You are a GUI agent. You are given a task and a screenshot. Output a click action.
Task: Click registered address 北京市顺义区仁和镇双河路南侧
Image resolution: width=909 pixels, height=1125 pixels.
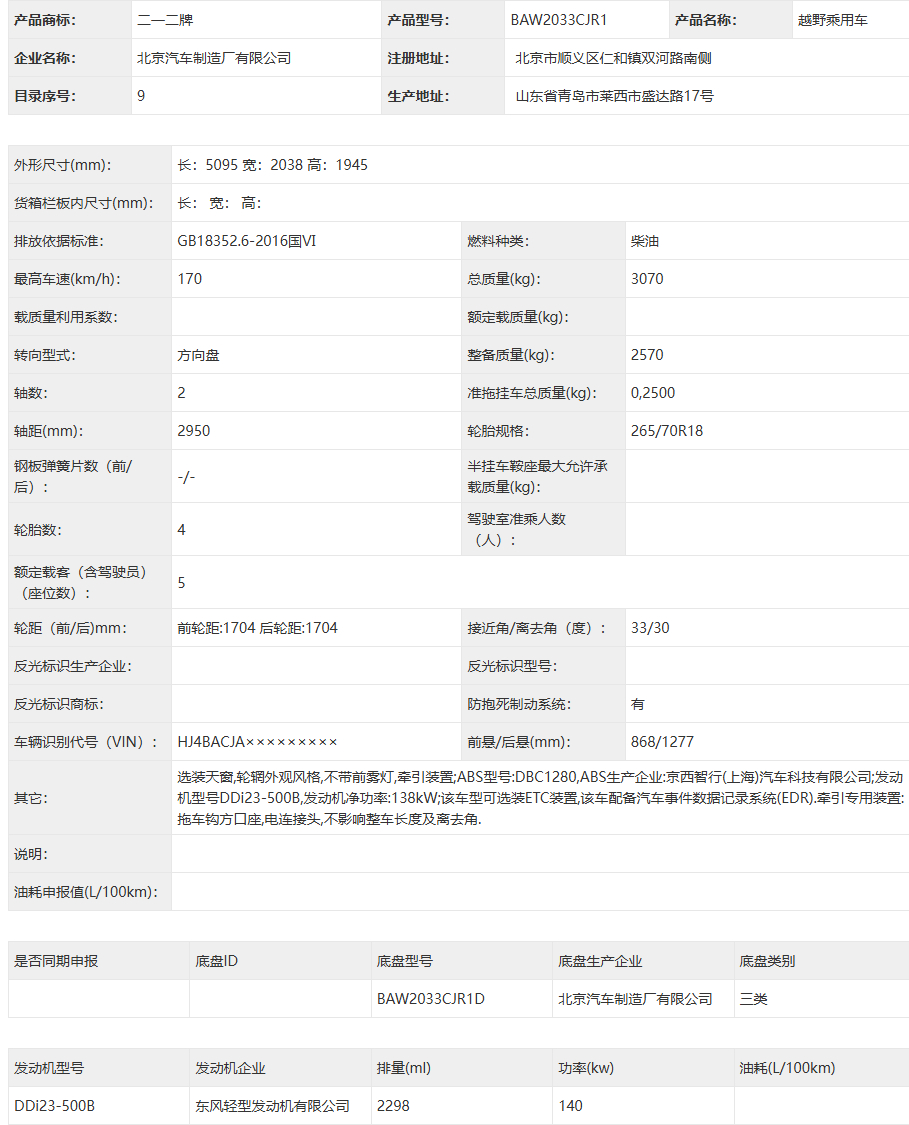coord(613,58)
